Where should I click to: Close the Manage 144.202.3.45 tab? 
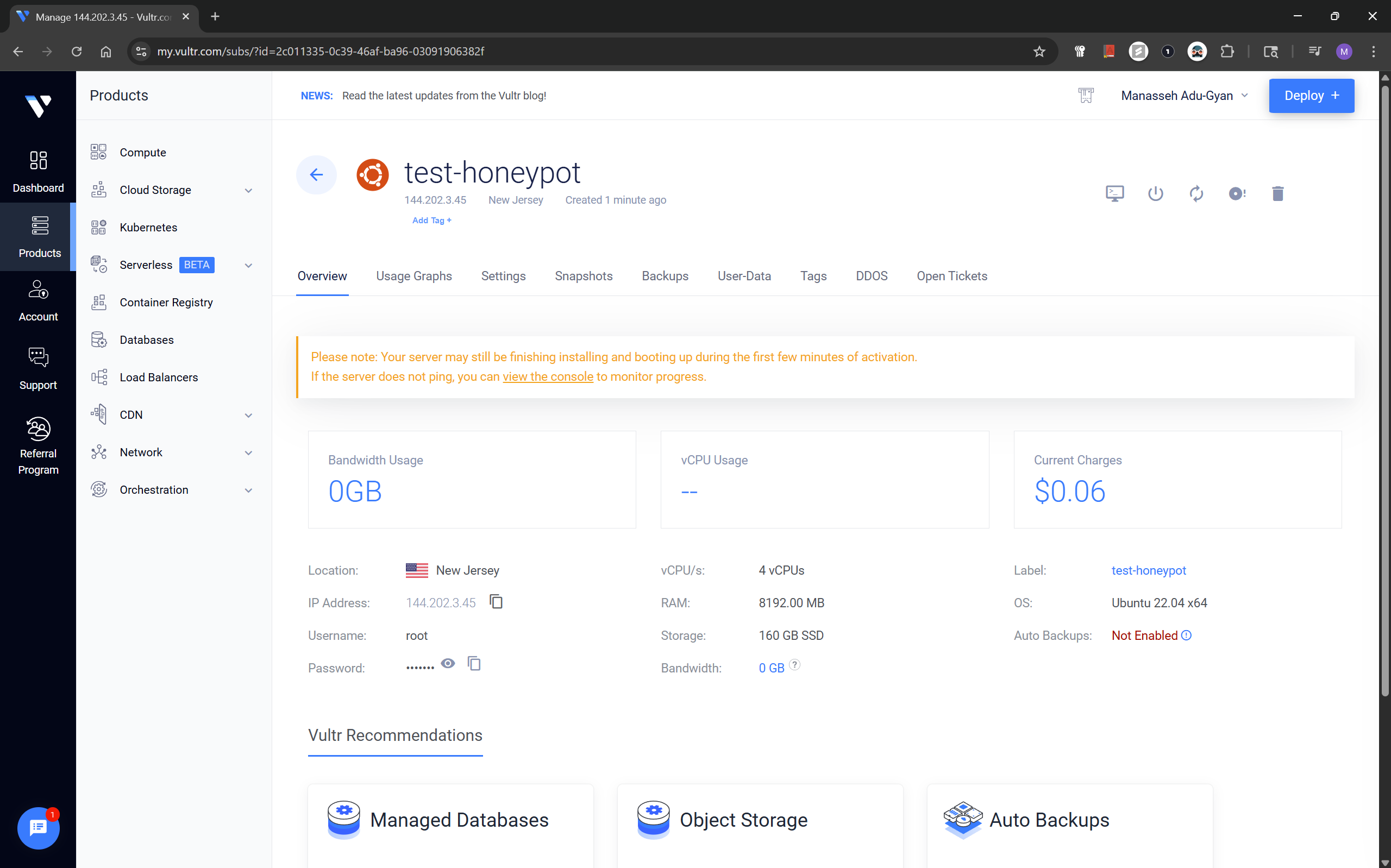pos(185,17)
